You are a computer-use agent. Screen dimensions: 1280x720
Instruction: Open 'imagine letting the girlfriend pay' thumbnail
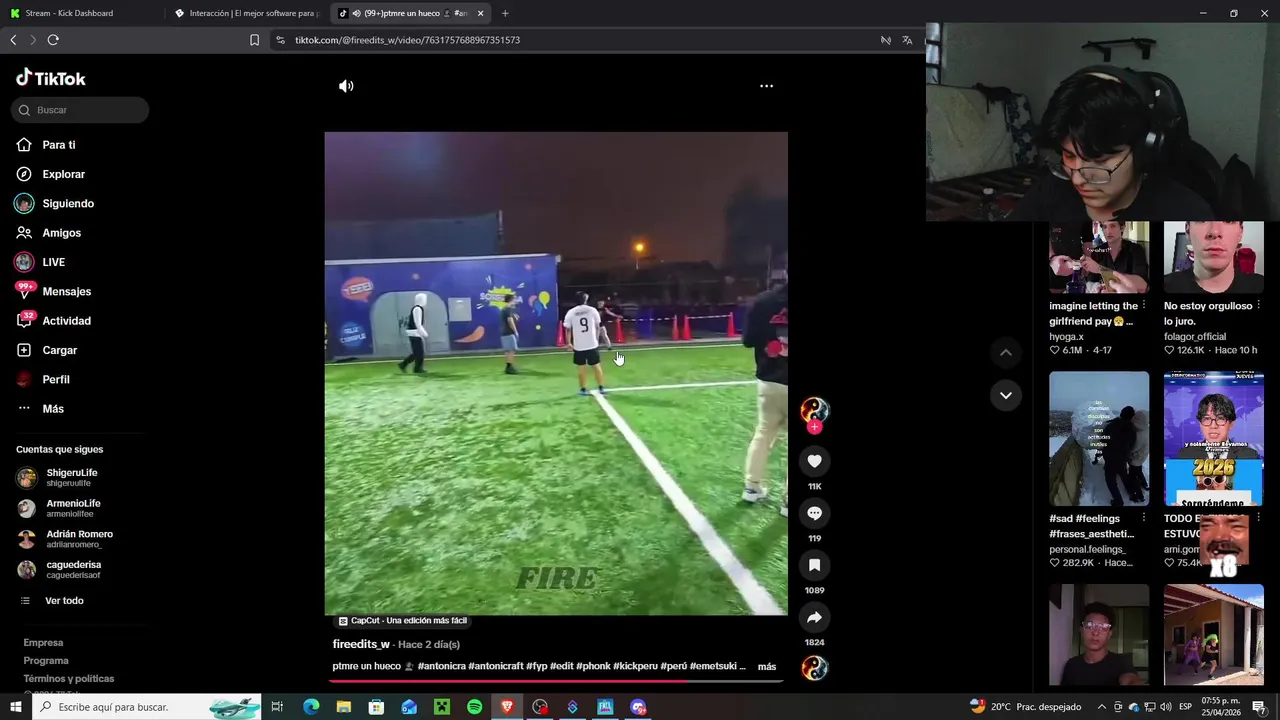coord(1099,258)
